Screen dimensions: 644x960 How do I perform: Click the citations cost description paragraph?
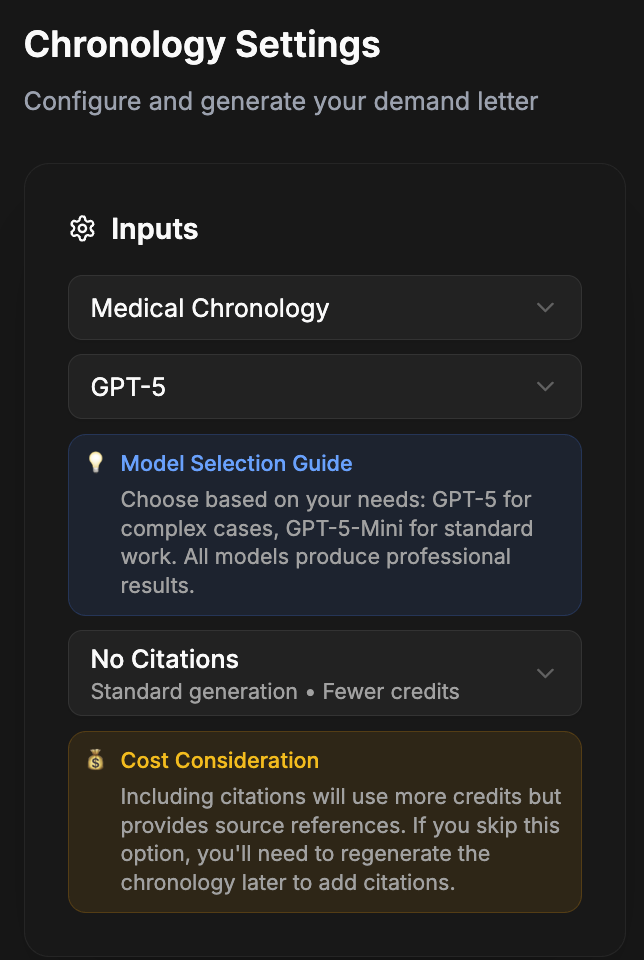(341, 840)
